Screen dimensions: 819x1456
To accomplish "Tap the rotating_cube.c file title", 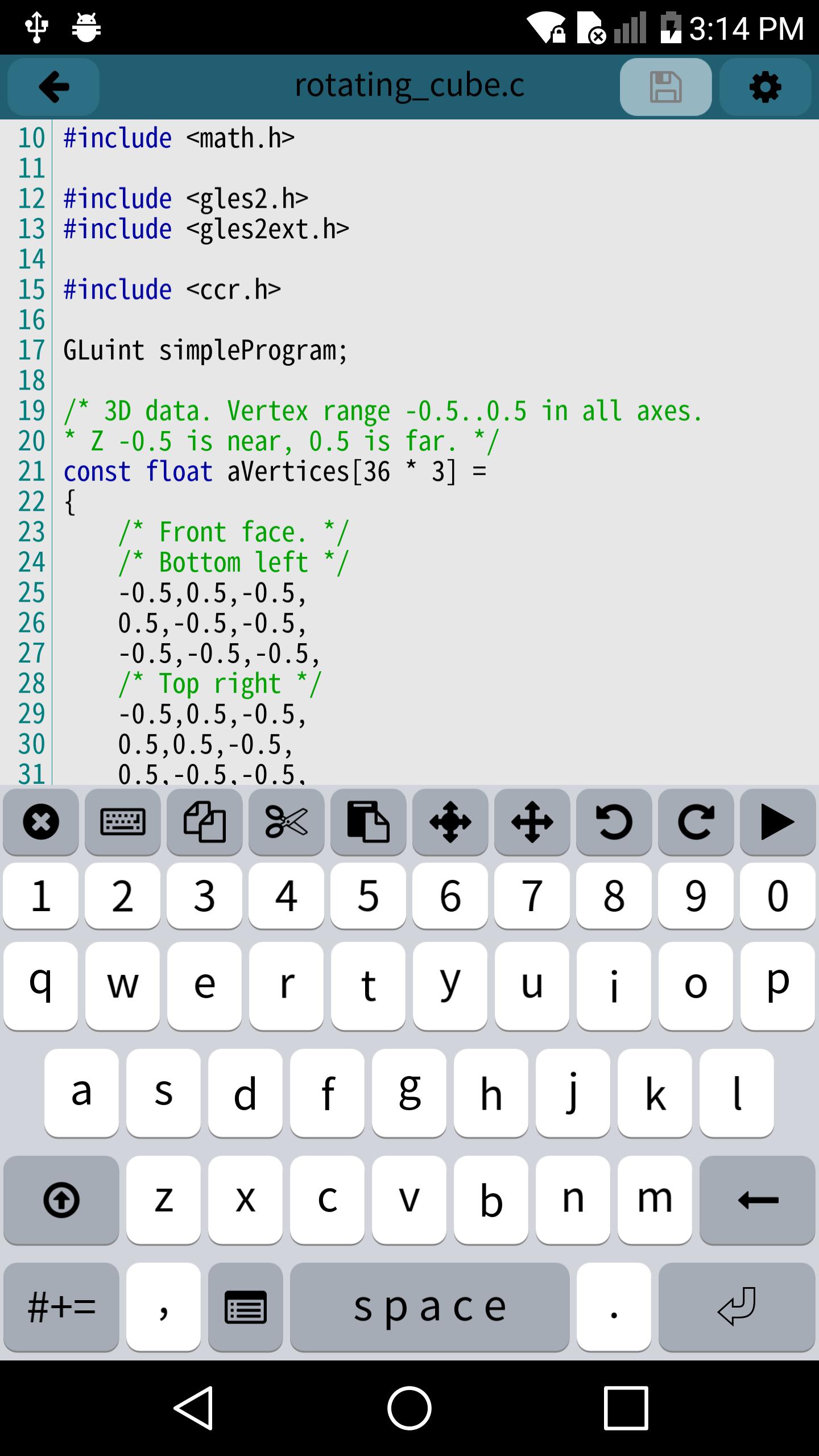I will 409,86.
